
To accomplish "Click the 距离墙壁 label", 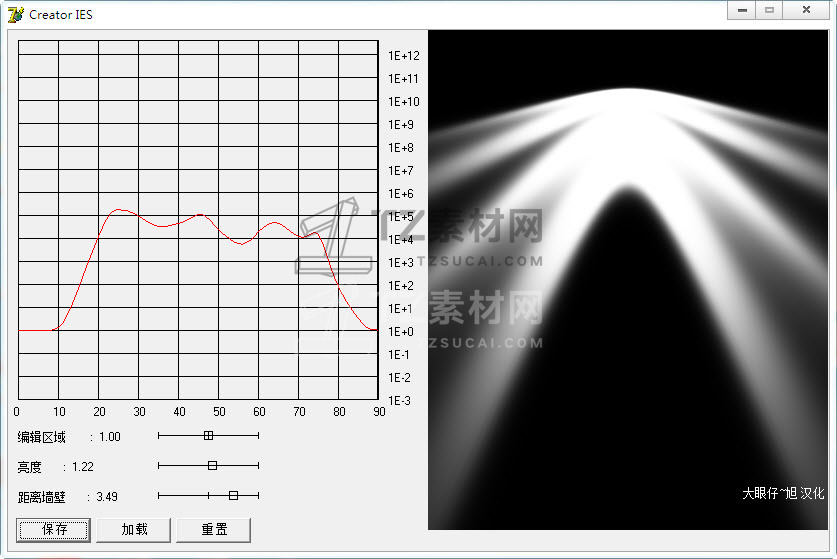I will 41,497.
